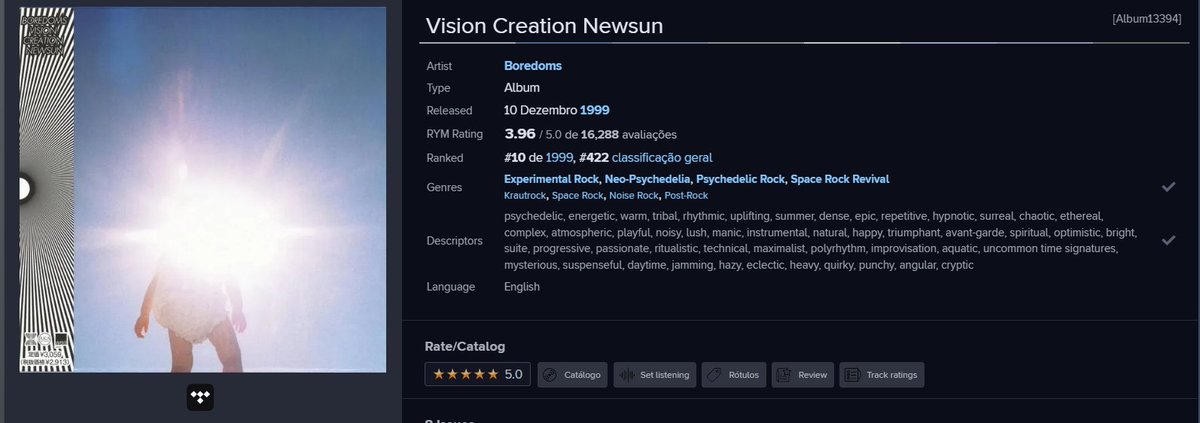Open the Psychedelic Rock genre link

740,179
